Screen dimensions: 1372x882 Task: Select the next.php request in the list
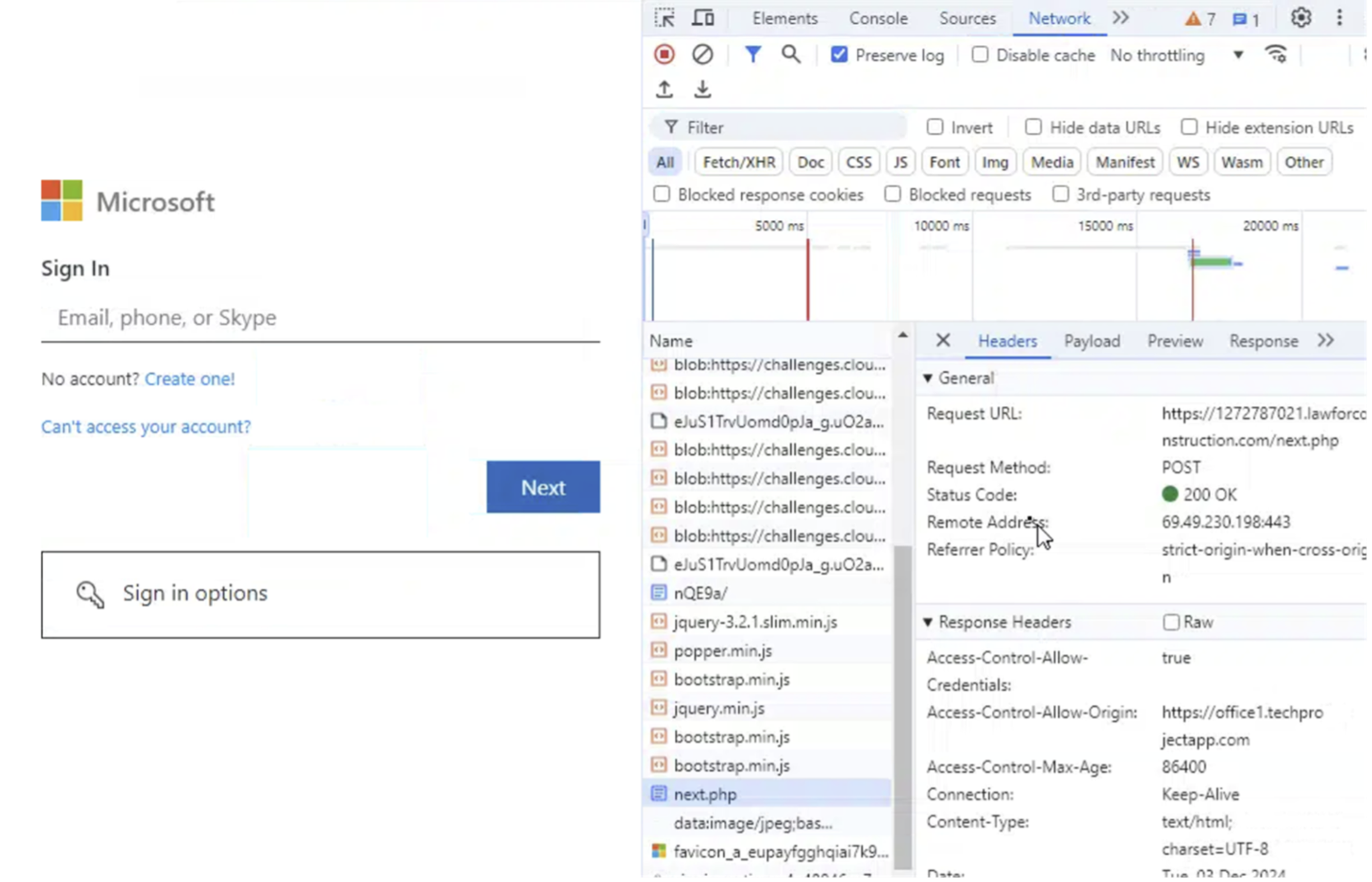[705, 794]
